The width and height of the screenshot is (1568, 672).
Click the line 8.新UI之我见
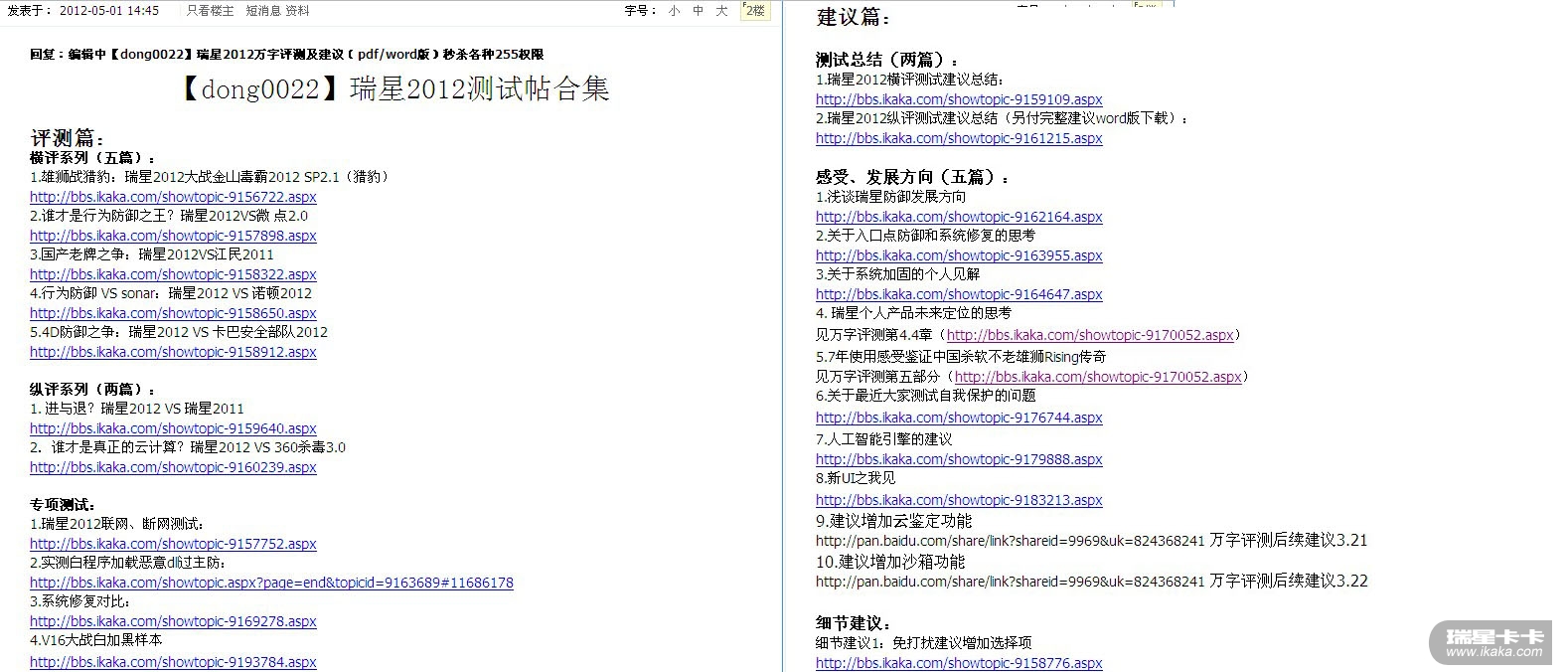click(x=857, y=478)
